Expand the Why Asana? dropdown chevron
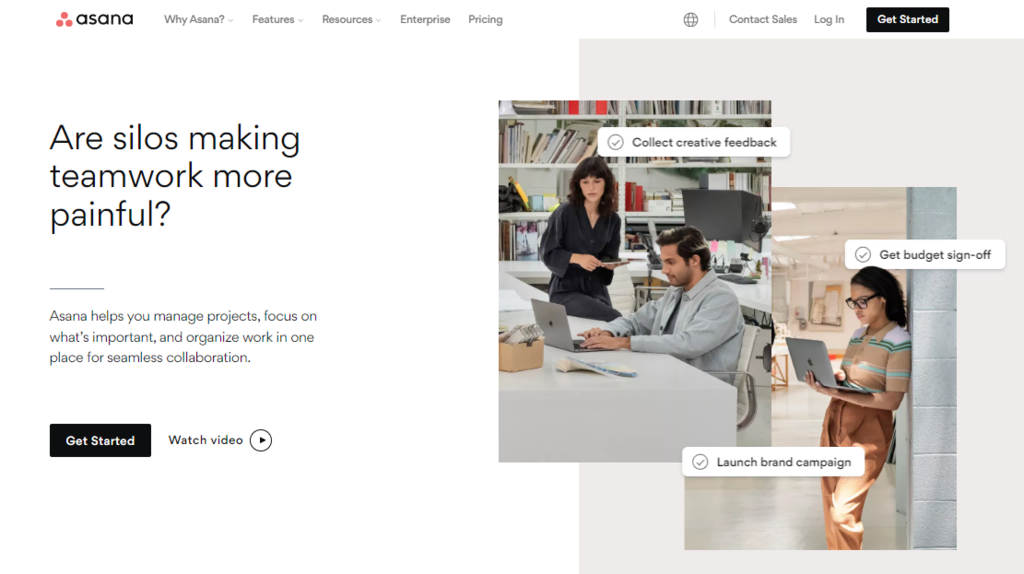Image resolution: width=1024 pixels, height=574 pixels. (231, 21)
